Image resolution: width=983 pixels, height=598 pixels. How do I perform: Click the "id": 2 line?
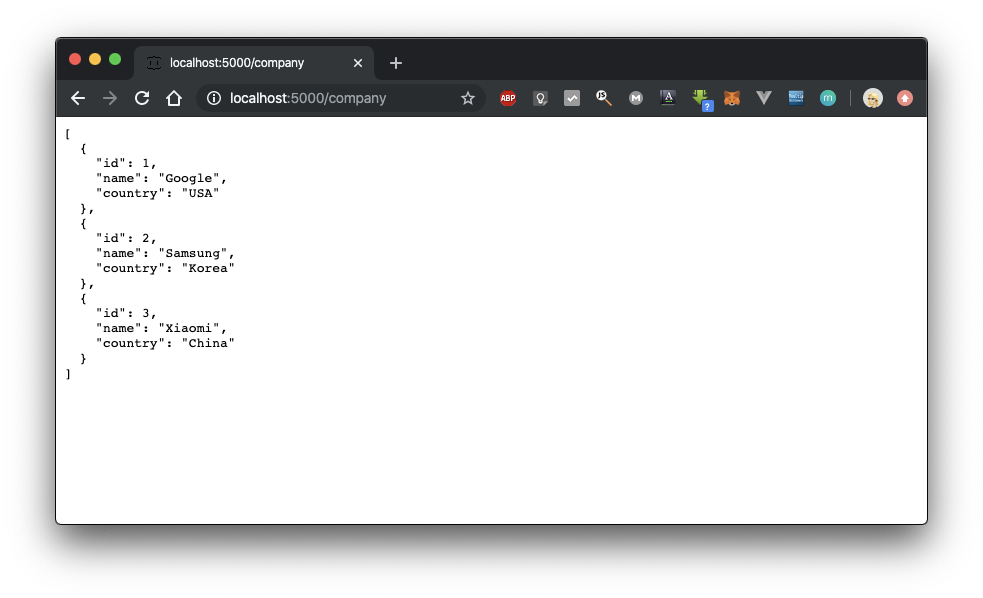point(126,238)
